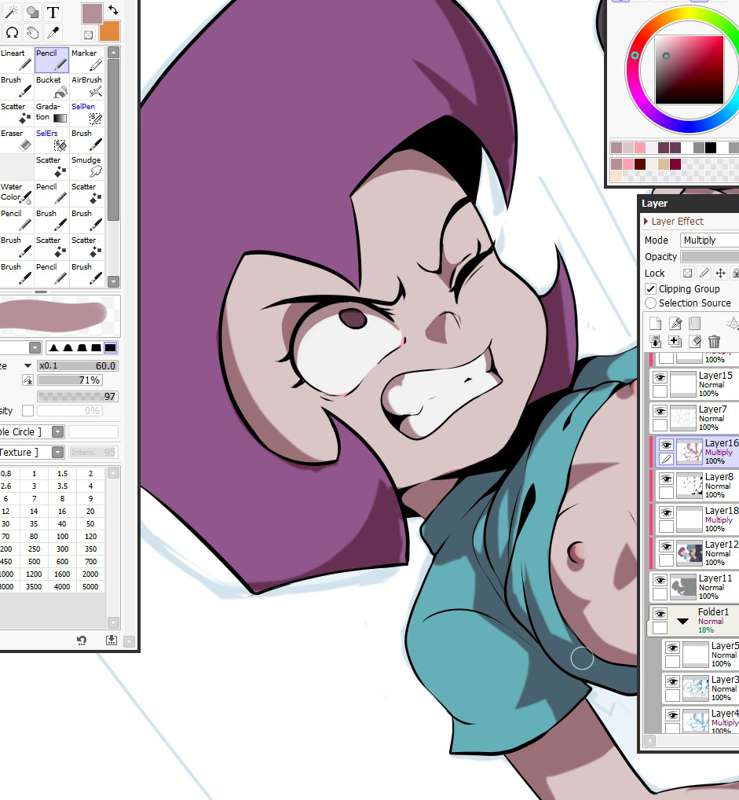Select the Selection Source radio button
Viewport: 739px width, 800px height.
click(650, 303)
